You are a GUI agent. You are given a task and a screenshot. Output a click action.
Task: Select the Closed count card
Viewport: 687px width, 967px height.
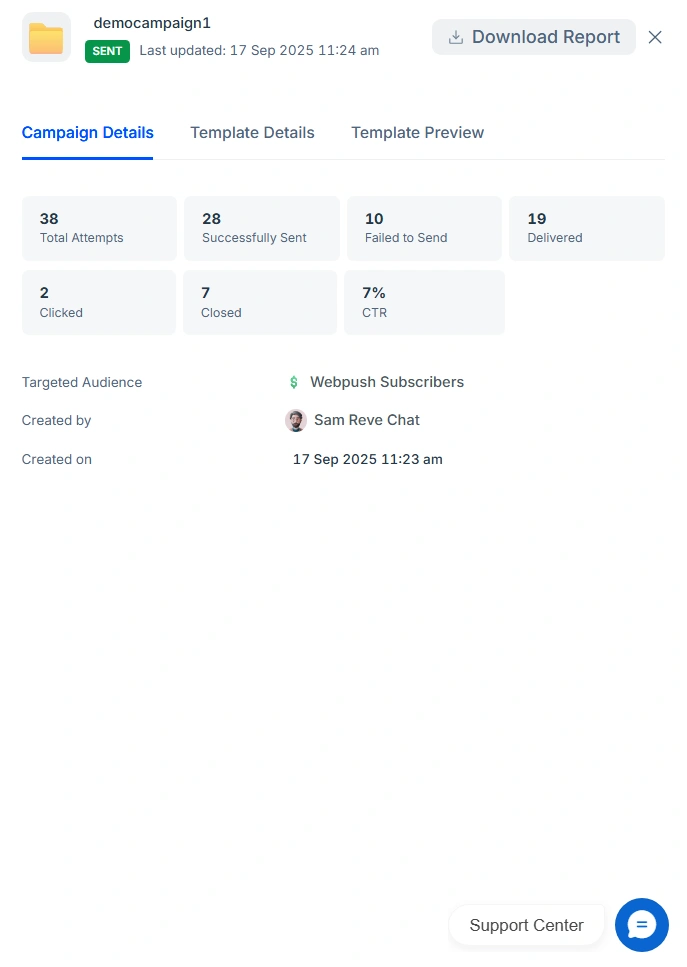[260, 302]
